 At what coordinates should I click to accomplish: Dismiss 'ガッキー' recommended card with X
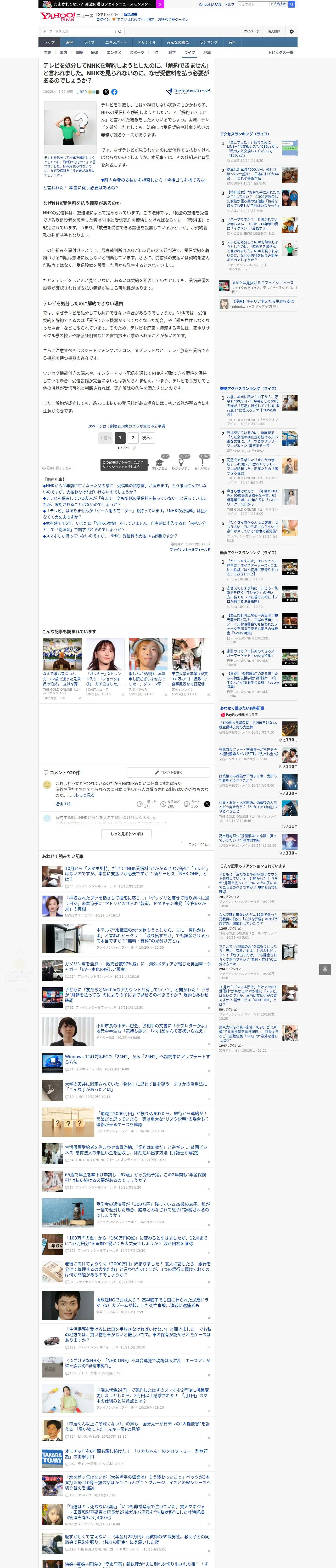pyautogui.click(x=122, y=695)
